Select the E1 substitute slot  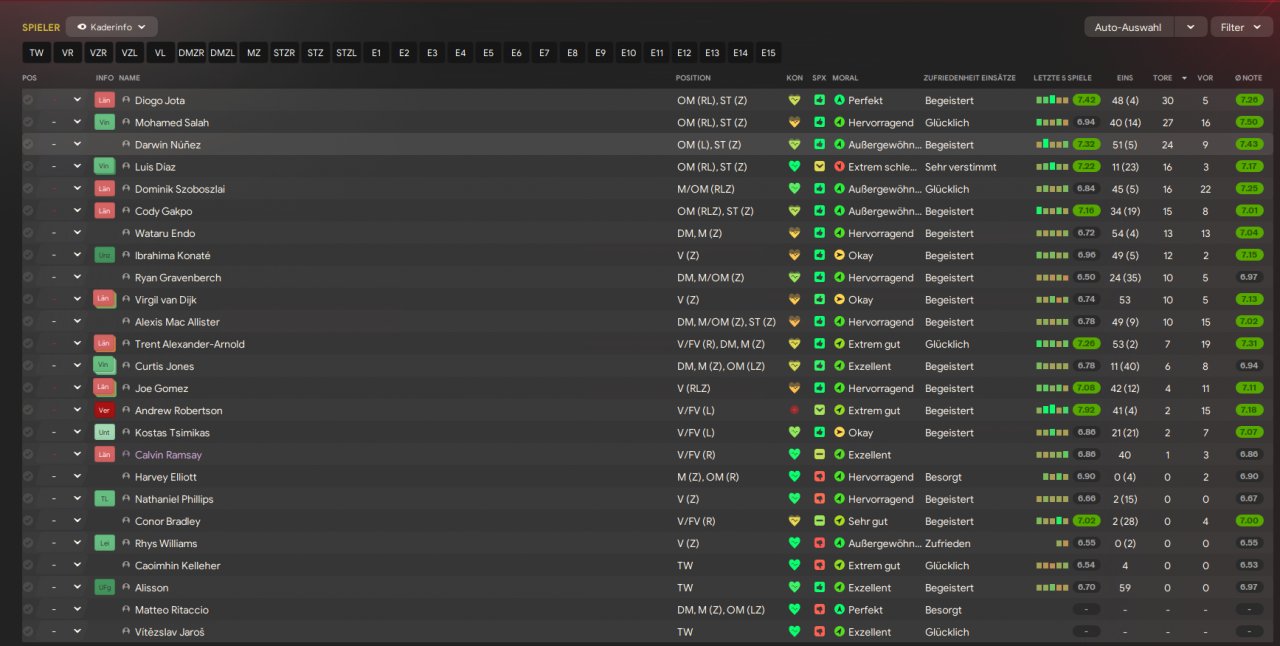click(376, 53)
